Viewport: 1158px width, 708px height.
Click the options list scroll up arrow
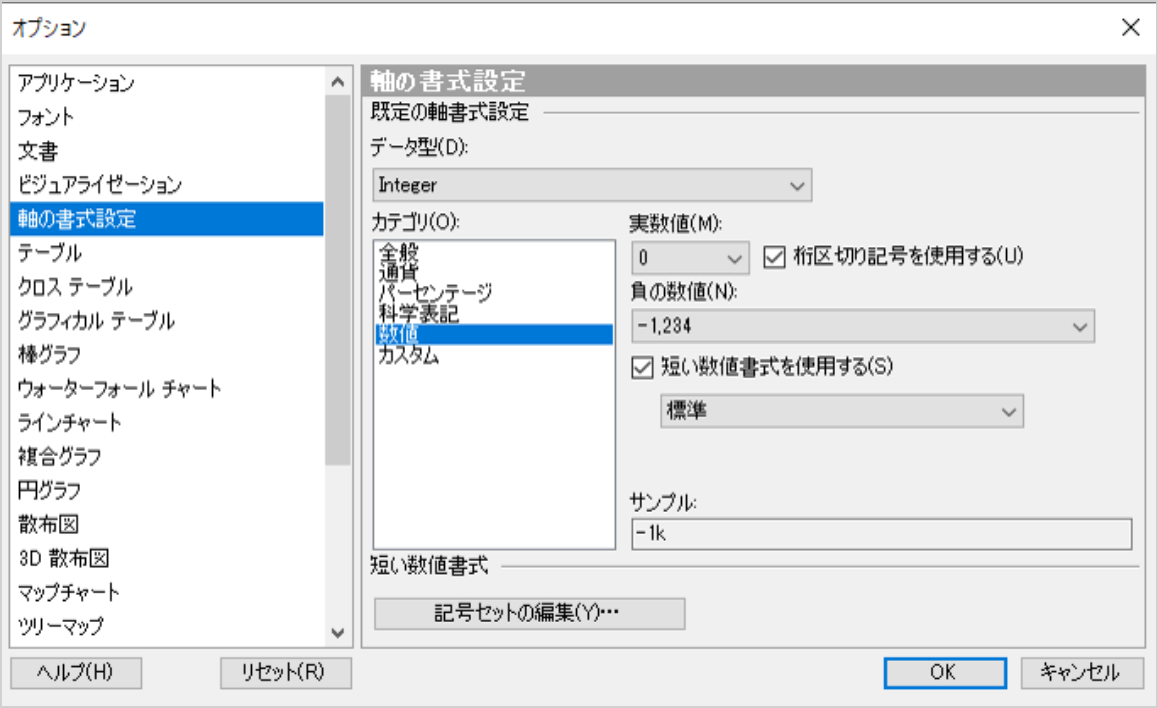pos(338,82)
